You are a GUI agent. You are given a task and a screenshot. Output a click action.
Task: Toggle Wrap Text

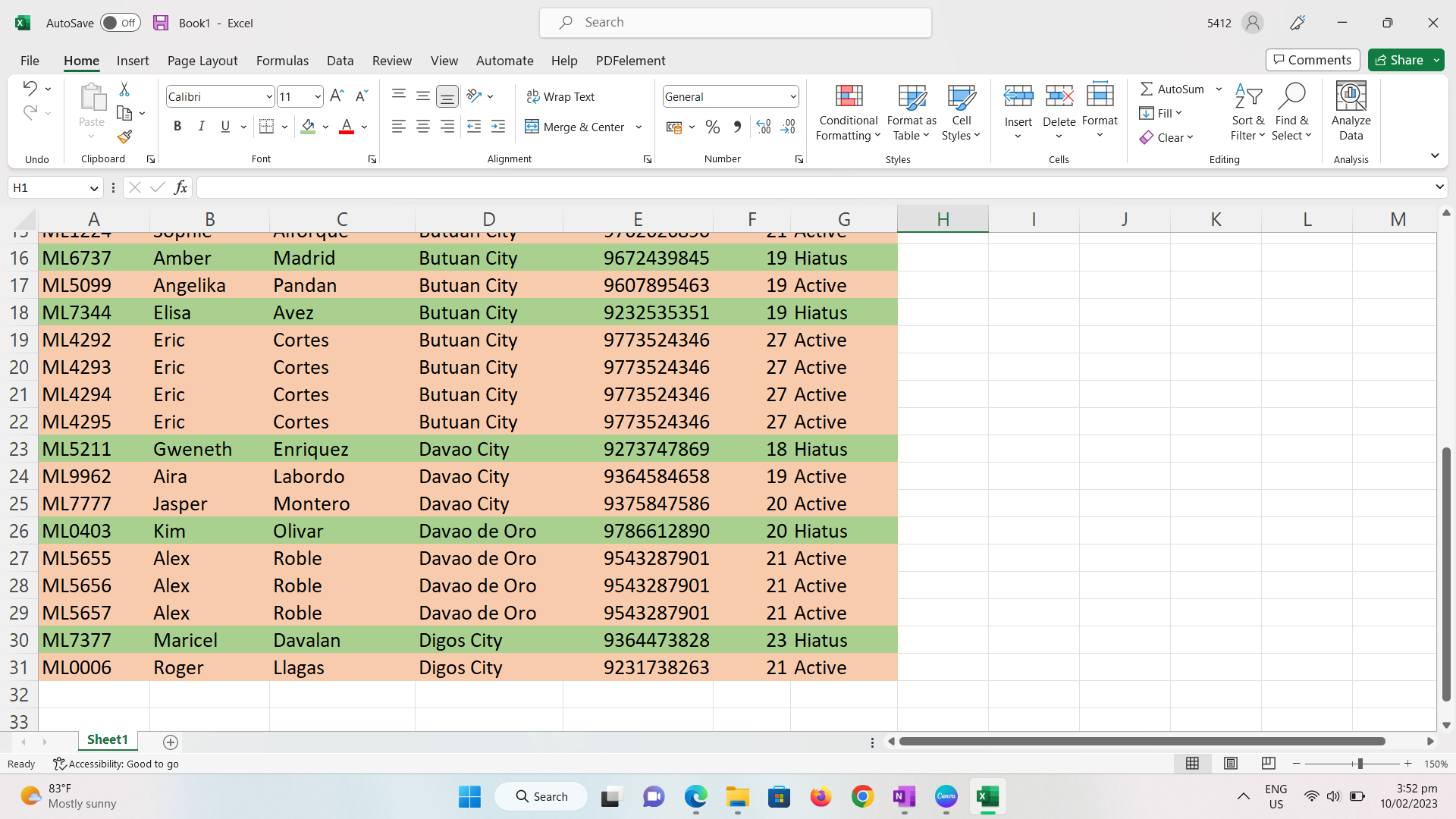[560, 96]
